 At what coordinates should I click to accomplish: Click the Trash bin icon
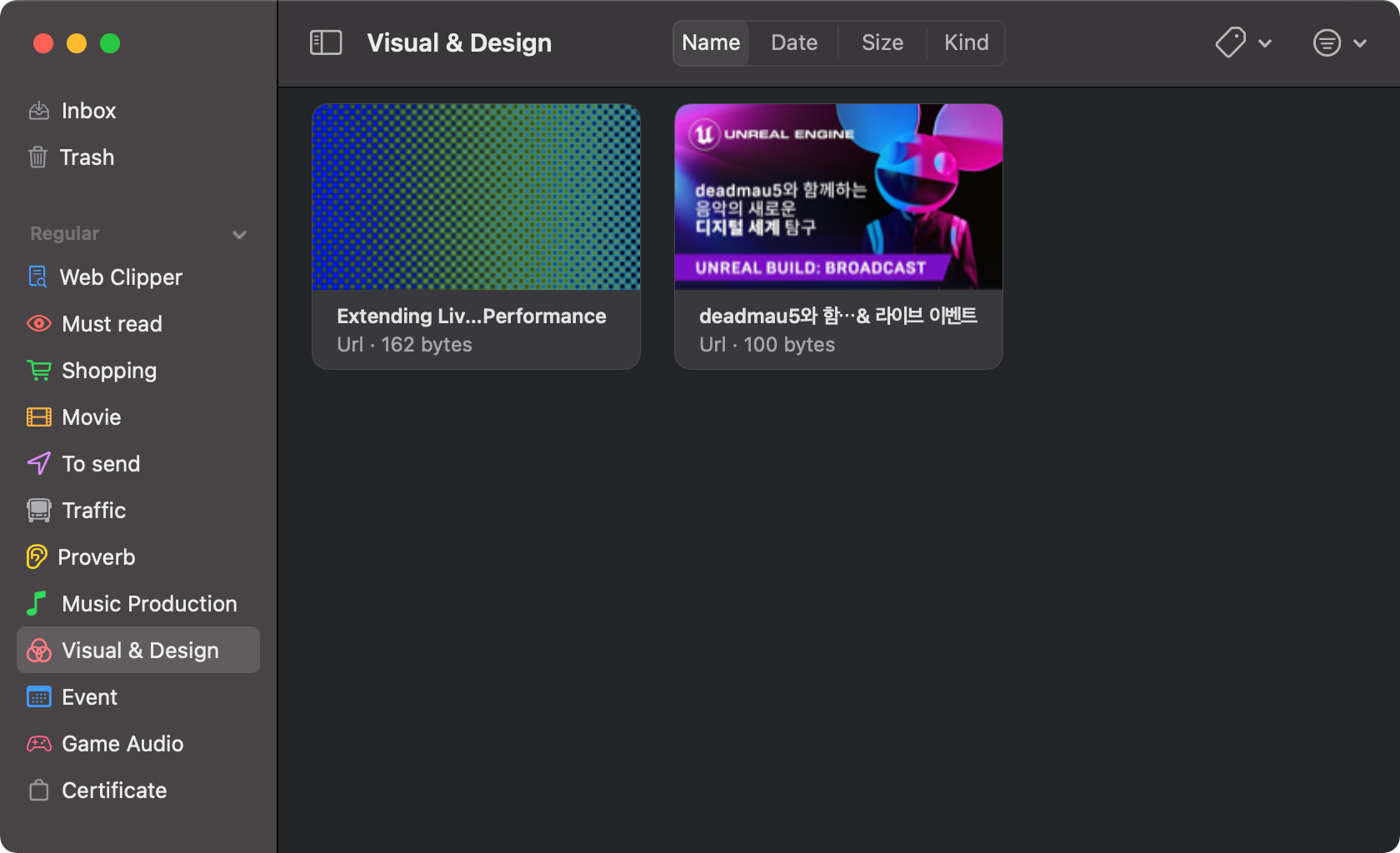pos(37,157)
